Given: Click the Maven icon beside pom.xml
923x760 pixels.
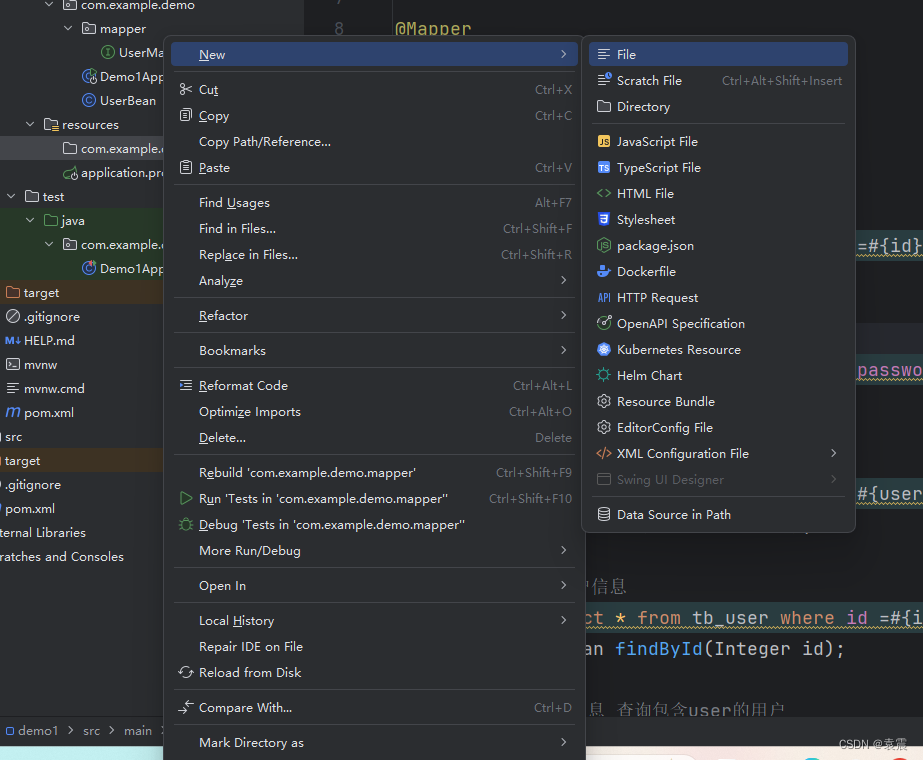Looking at the screenshot, I should click(11, 412).
